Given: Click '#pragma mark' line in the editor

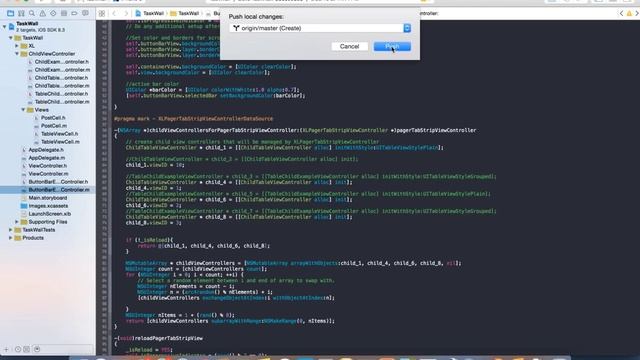Looking at the screenshot, I should pyautogui.click(x=193, y=119).
